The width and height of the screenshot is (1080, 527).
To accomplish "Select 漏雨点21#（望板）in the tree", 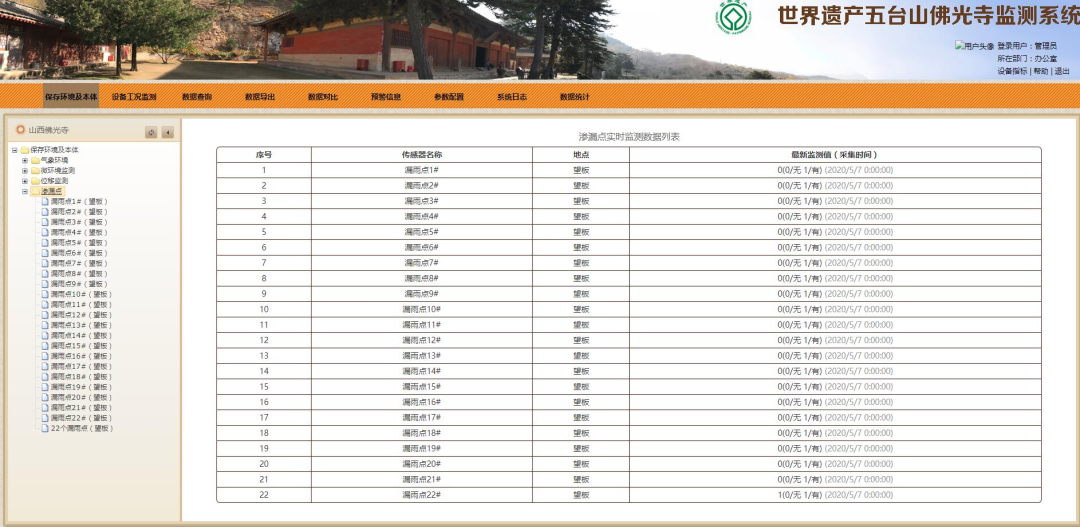I will (81, 408).
